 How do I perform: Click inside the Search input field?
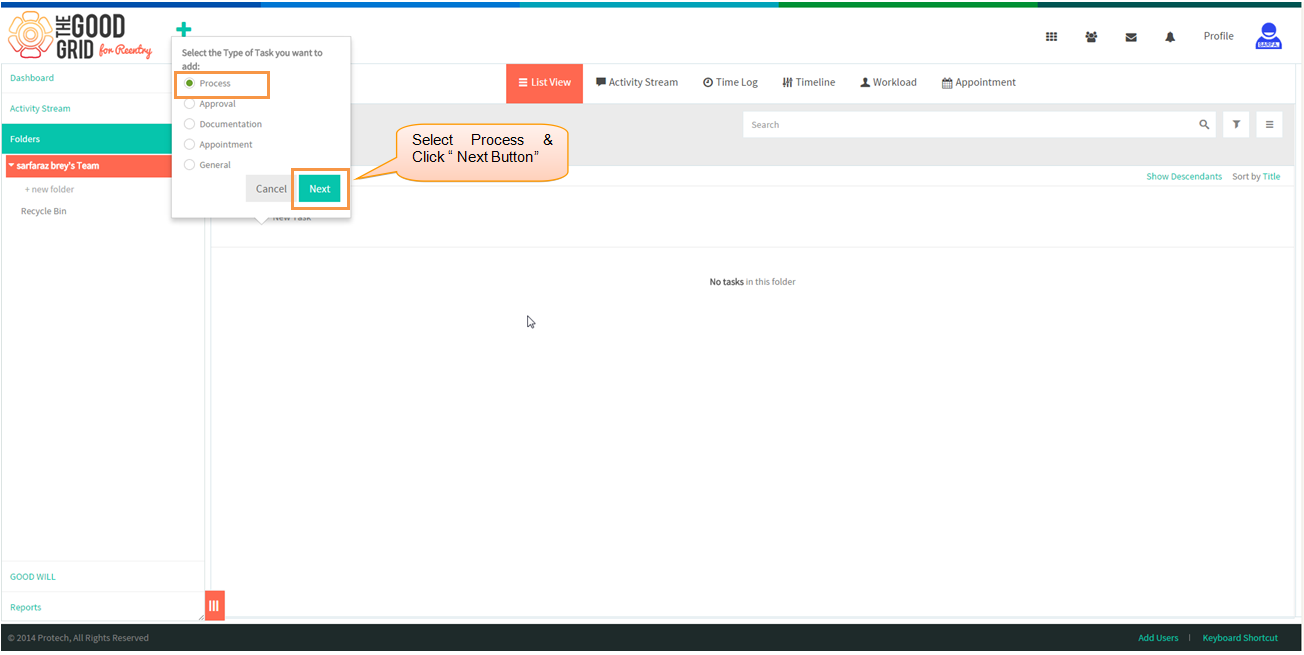click(x=970, y=125)
